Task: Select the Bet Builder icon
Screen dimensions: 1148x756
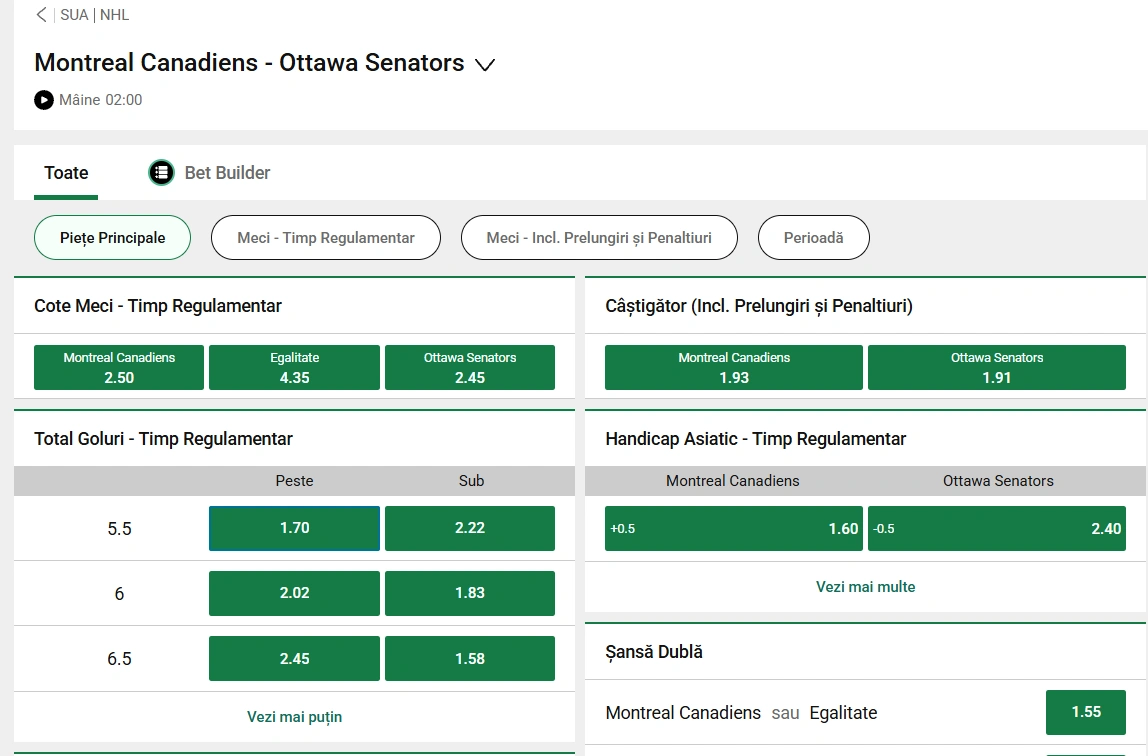Action: coord(161,172)
